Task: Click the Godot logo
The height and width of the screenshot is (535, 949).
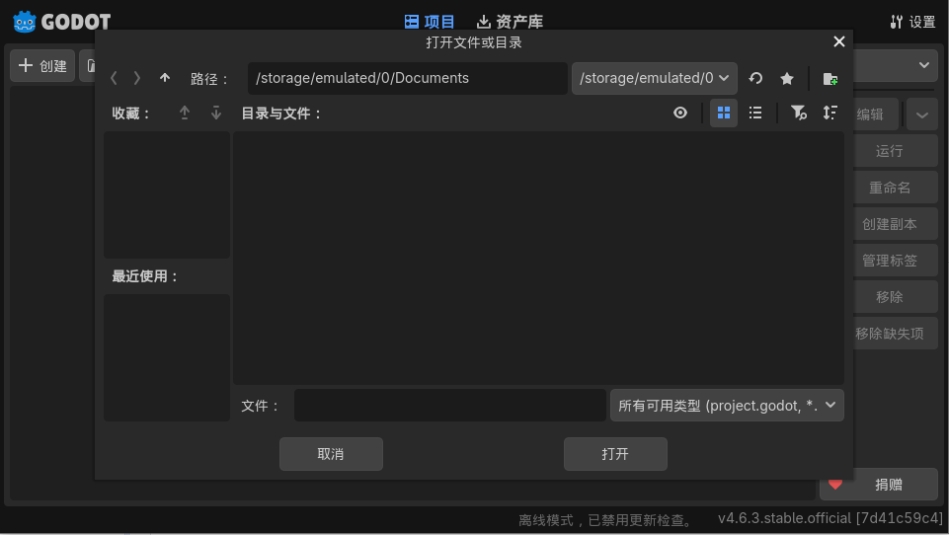Action: pyautogui.click(x=62, y=22)
